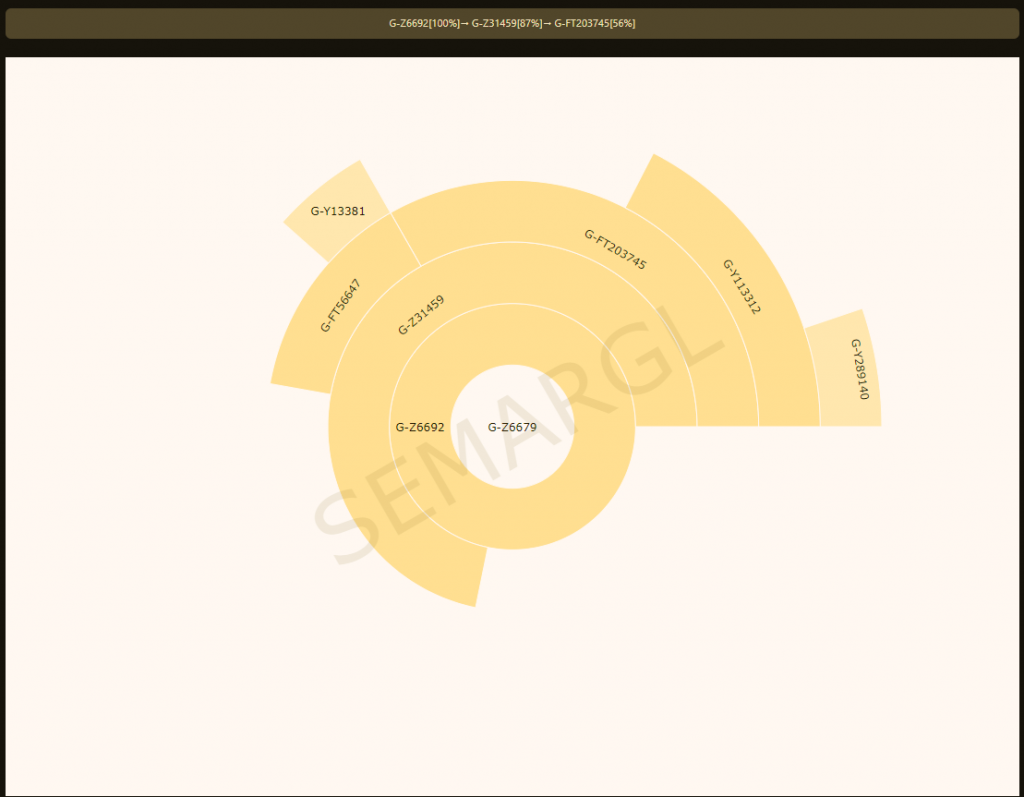Click the G-Z31459 label on the chart

point(421,315)
